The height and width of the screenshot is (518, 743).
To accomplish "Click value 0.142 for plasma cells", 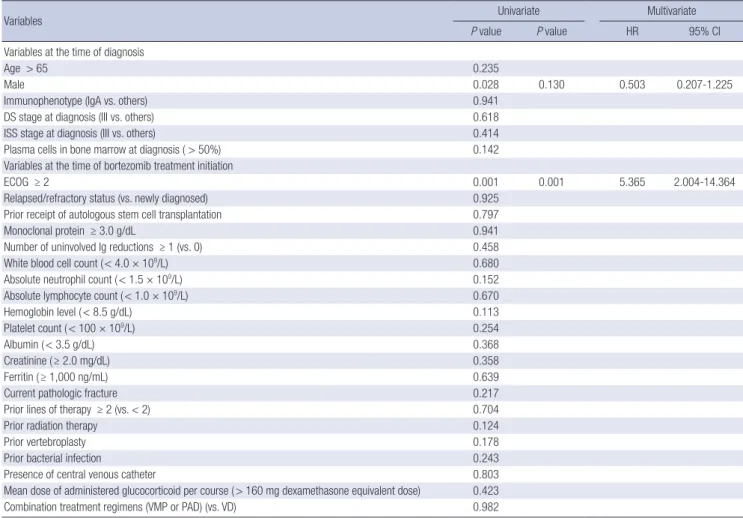I will (x=486, y=150).
